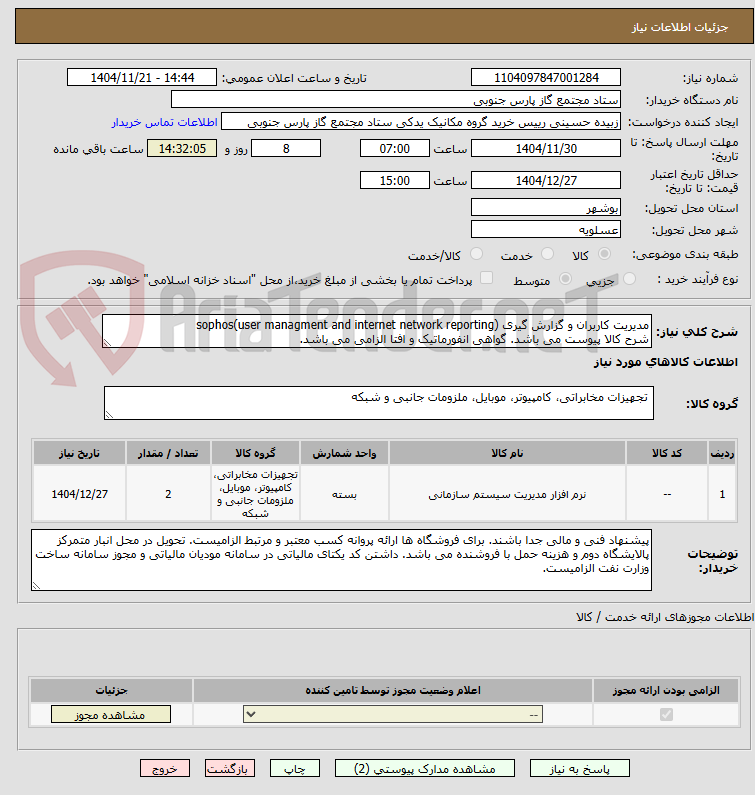Image resolution: width=755 pixels, height=795 pixels.
Task: Click the اطلاعات مجوزهای ارائه خدمت / کالا heading
Action: 665,617
